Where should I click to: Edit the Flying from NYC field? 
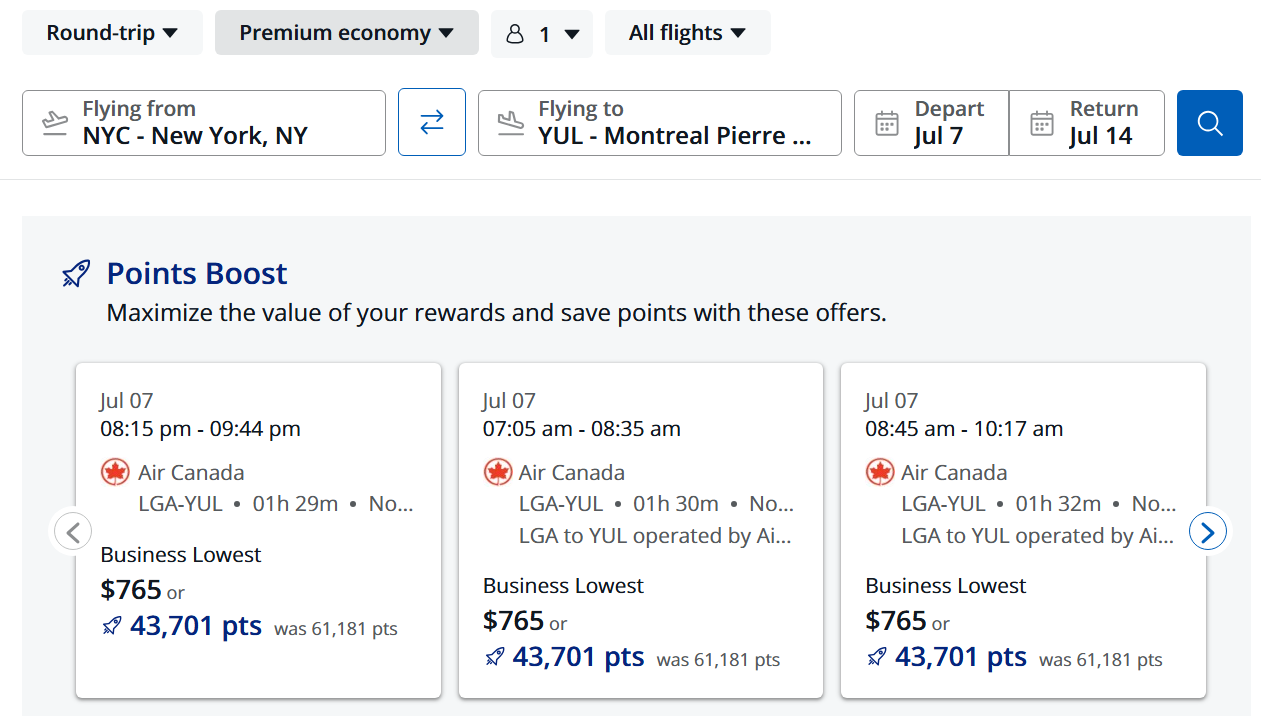point(204,123)
